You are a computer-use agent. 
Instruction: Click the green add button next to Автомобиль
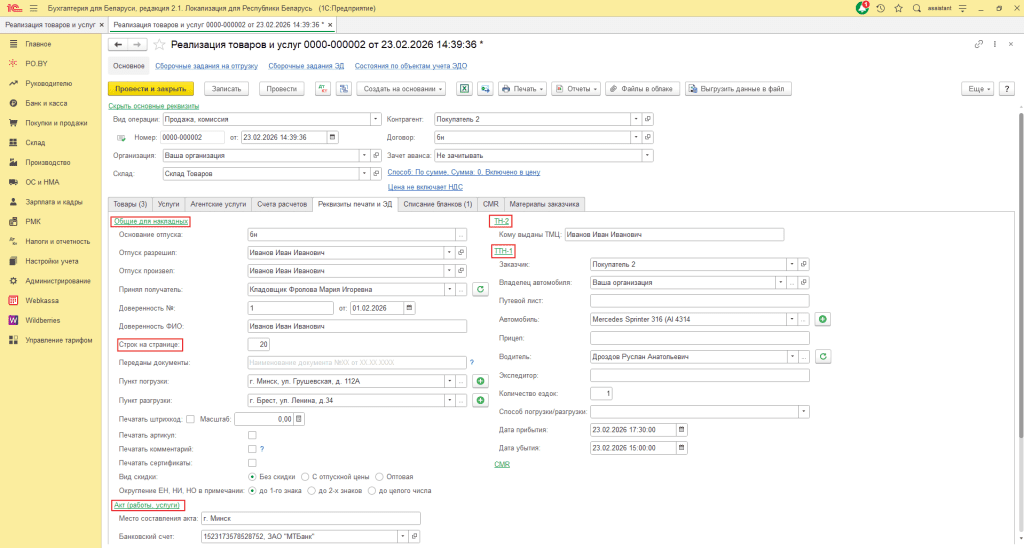823,319
